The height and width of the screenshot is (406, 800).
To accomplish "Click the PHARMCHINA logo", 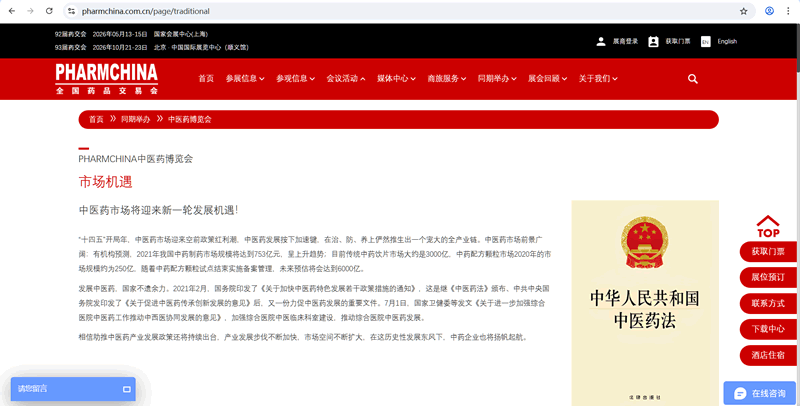I will tap(105, 78).
